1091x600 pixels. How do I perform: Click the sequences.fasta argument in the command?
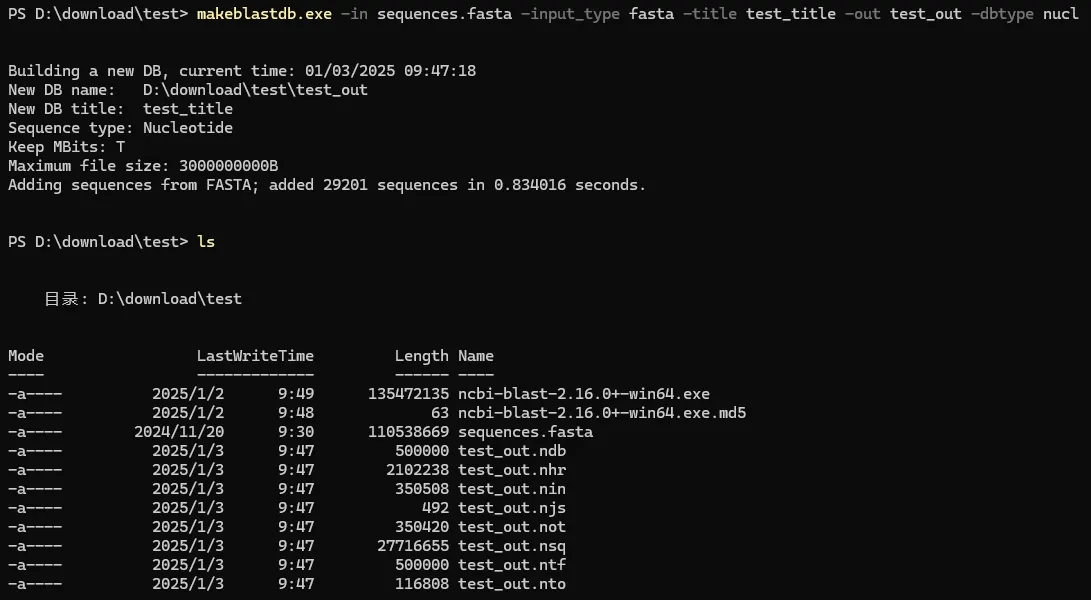tap(445, 14)
